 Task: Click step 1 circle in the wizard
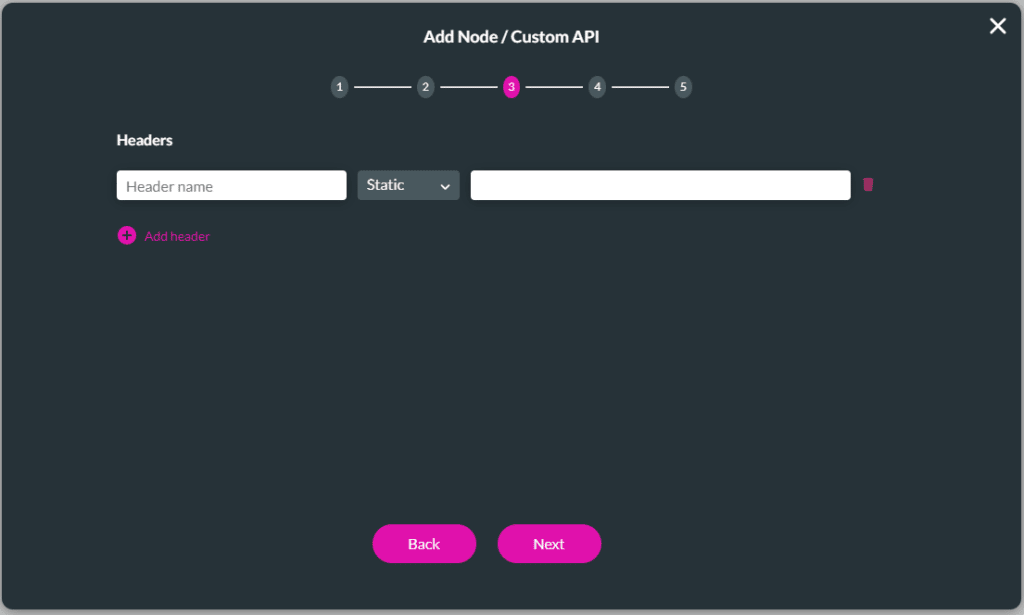[339, 87]
